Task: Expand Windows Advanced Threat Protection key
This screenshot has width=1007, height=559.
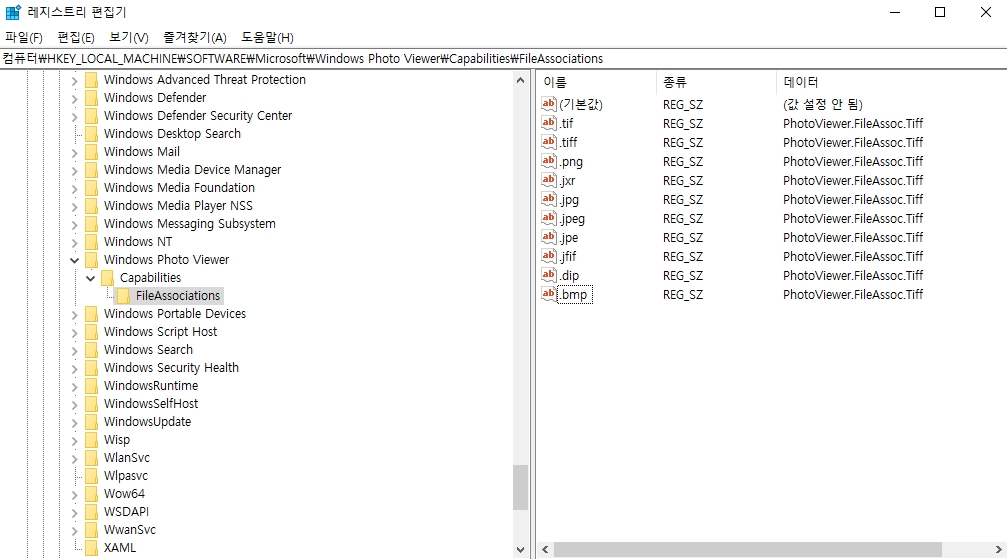Action: coord(74,80)
